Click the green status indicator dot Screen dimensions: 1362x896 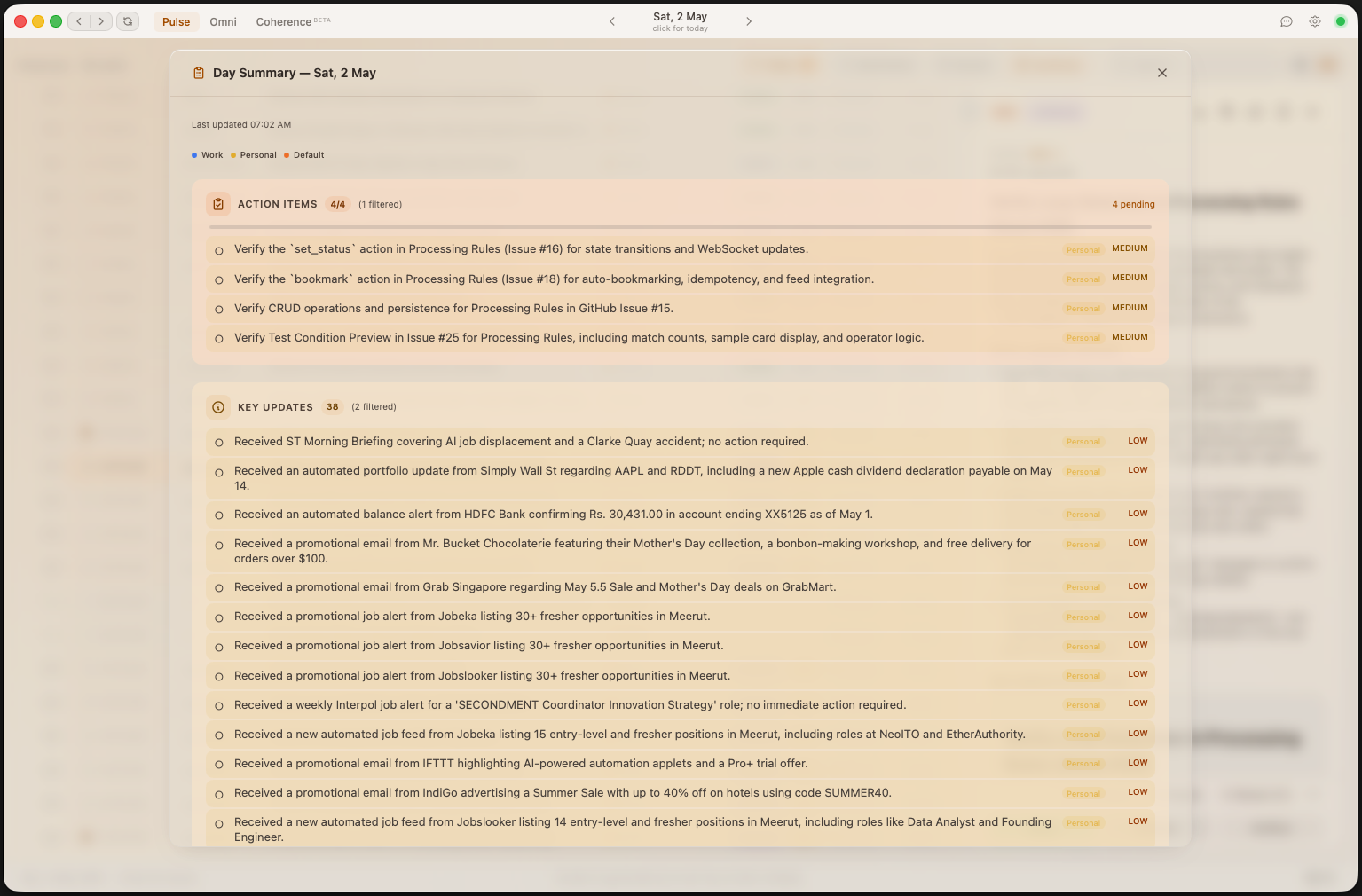[x=1341, y=21]
